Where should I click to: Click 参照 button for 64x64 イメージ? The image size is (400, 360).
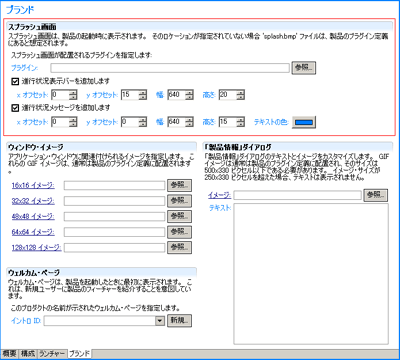[179, 232]
